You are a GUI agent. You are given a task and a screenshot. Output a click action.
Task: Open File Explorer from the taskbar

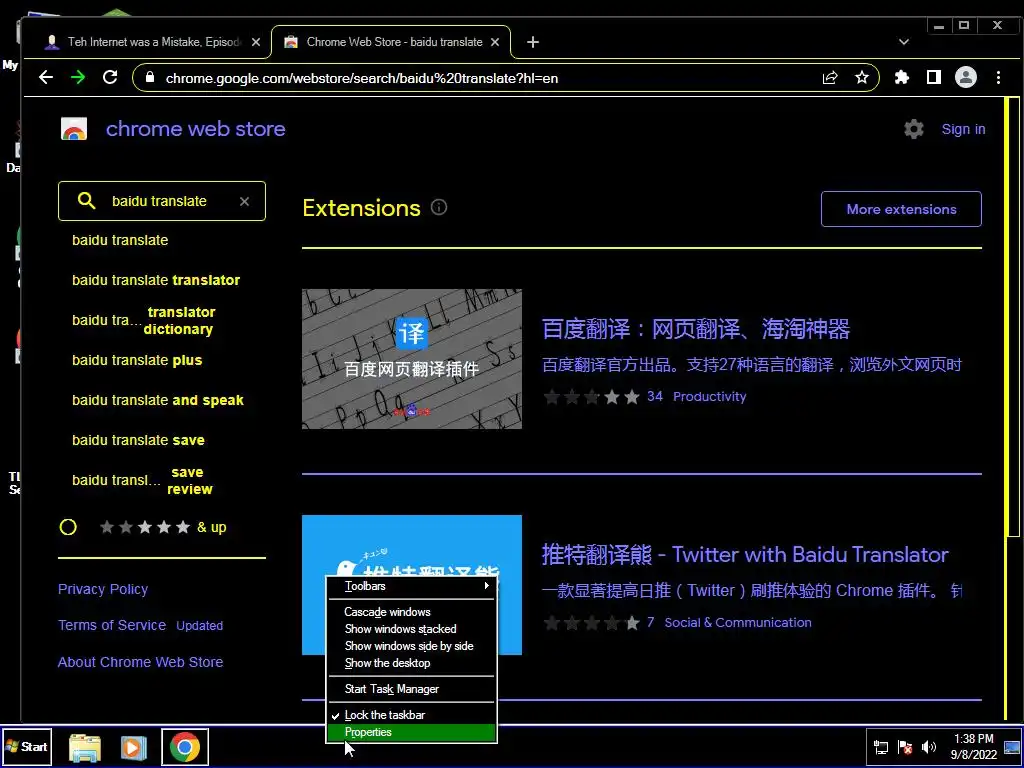coord(85,747)
